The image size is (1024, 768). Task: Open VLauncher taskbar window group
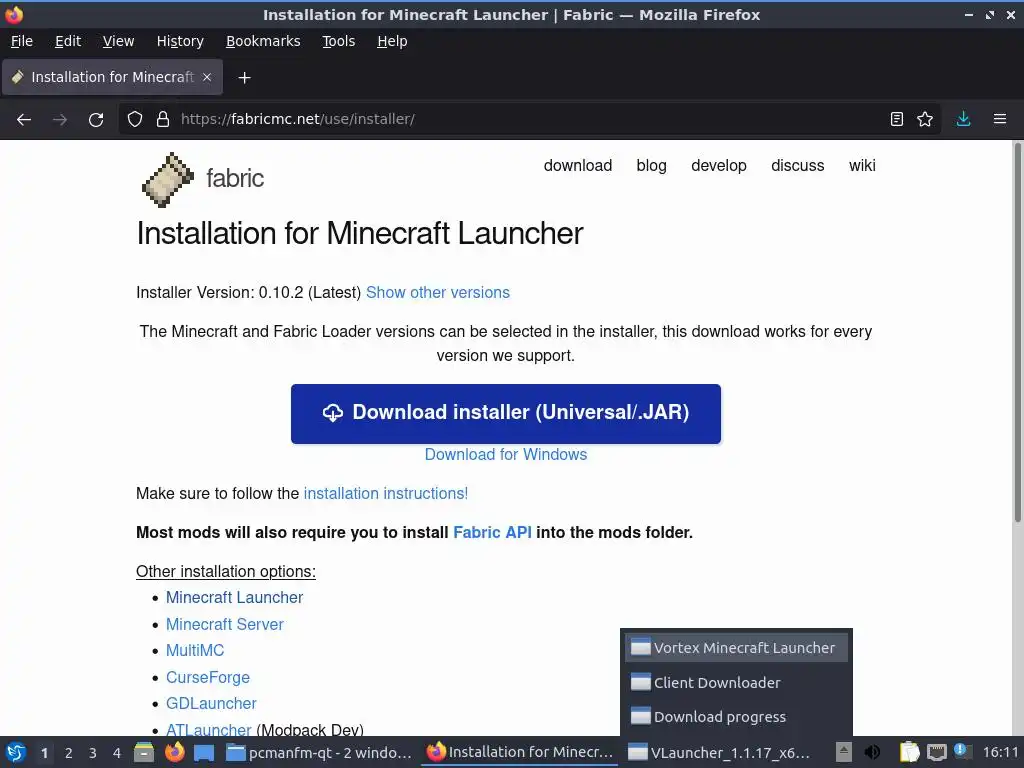[x=720, y=752]
